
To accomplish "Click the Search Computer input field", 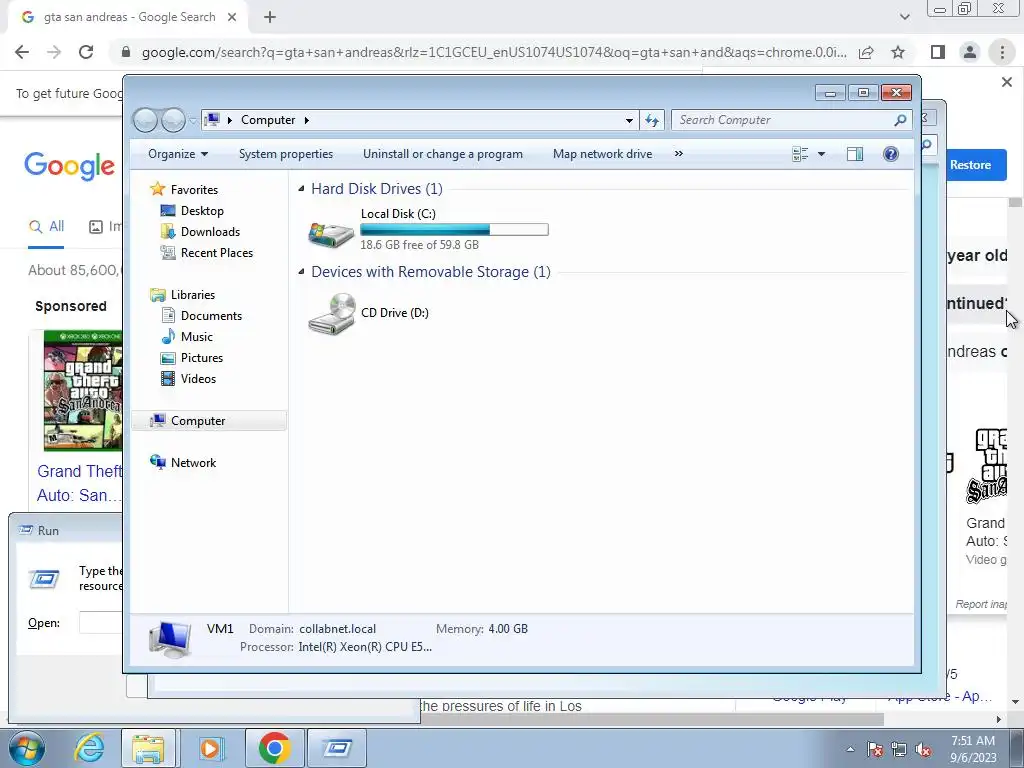I will coord(784,120).
